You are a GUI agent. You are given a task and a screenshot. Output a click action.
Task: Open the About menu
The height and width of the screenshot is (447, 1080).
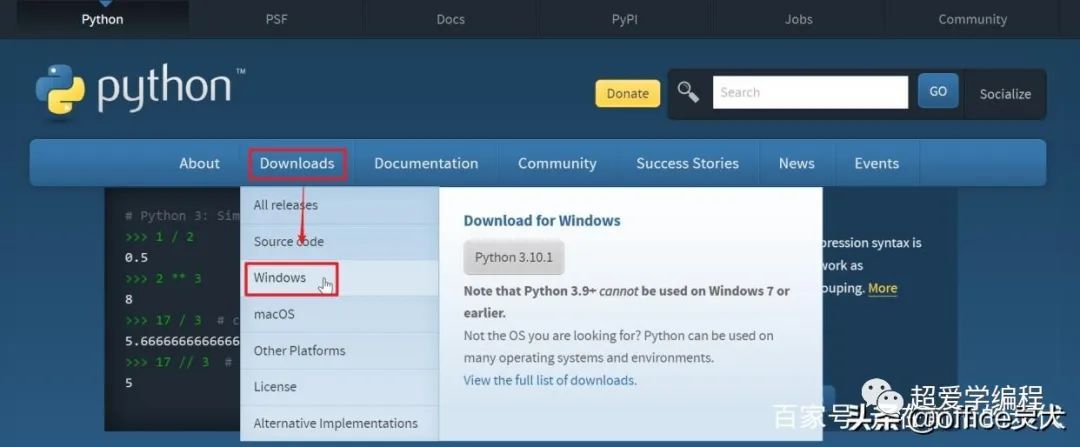coord(199,163)
